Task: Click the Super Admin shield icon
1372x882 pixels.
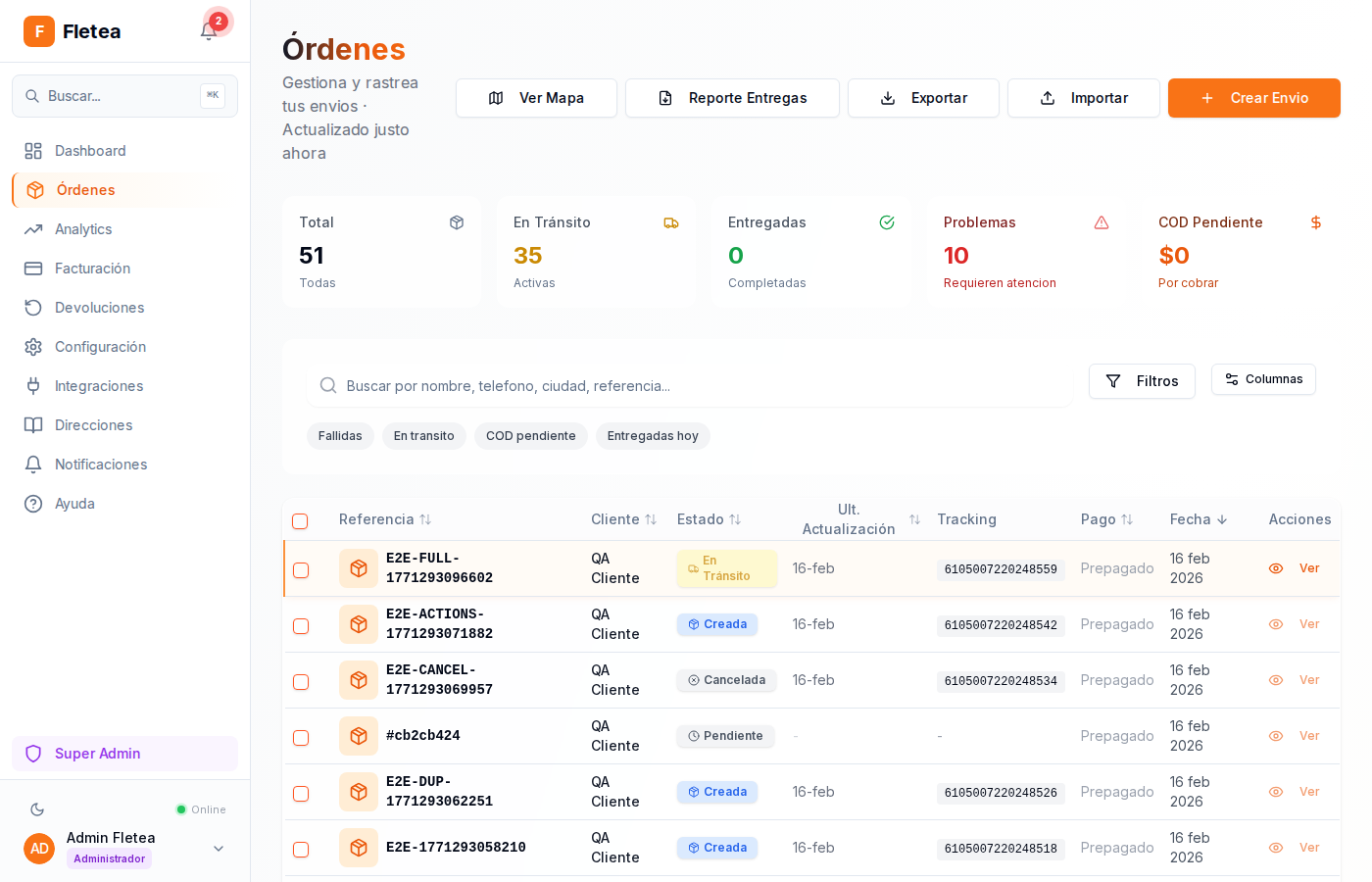Action: tap(33, 754)
